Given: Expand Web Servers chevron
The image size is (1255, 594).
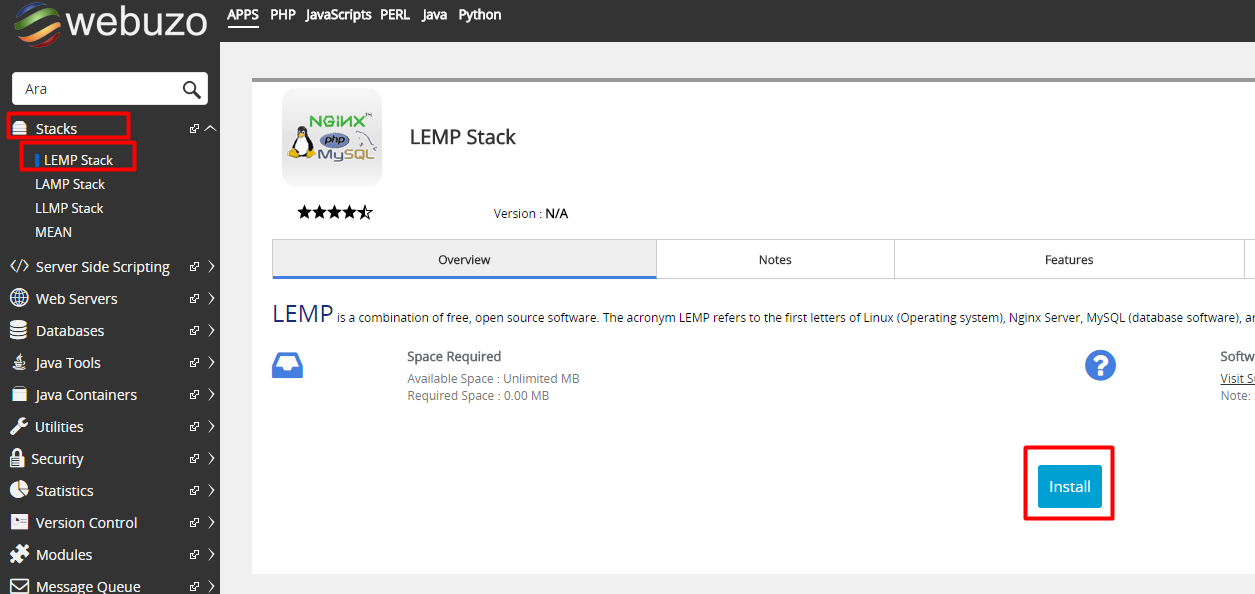Looking at the screenshot, I should 211,299.
